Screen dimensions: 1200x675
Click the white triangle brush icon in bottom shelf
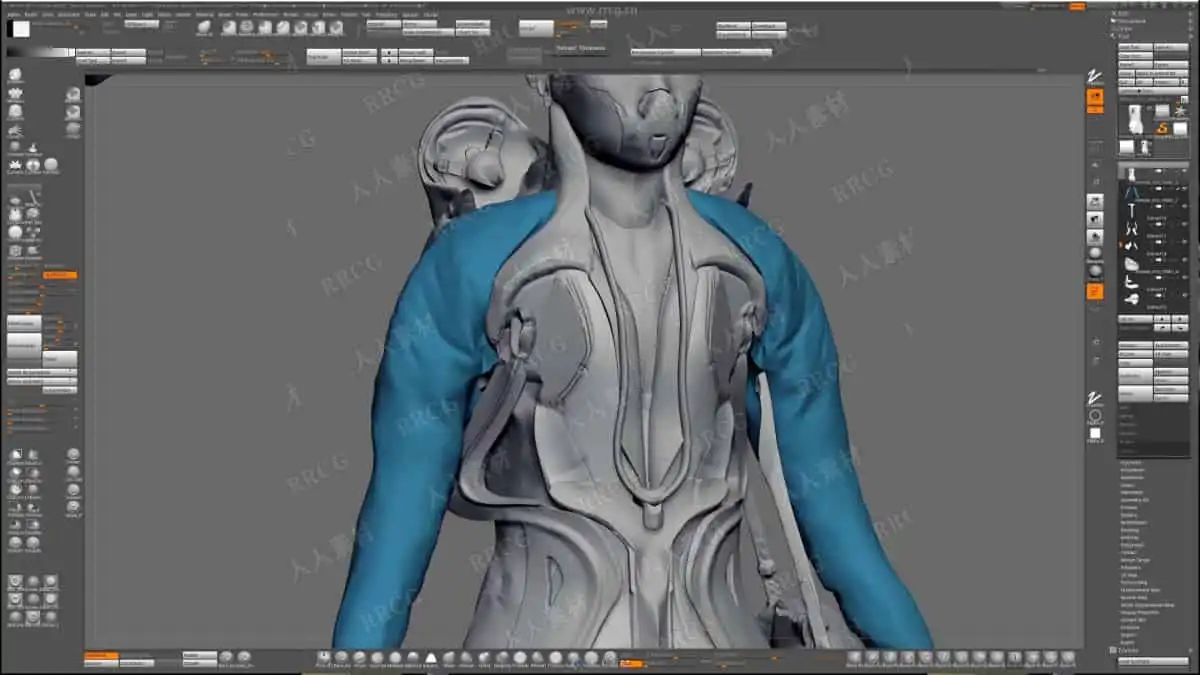point(432,658)
